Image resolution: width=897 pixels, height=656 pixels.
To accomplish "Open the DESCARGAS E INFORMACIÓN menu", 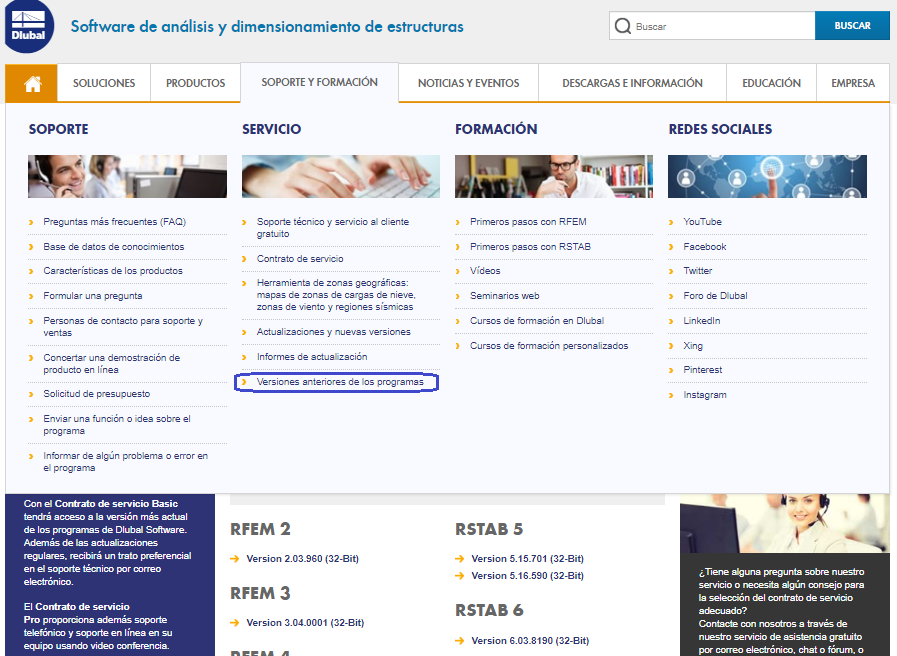I will (632, 83).
